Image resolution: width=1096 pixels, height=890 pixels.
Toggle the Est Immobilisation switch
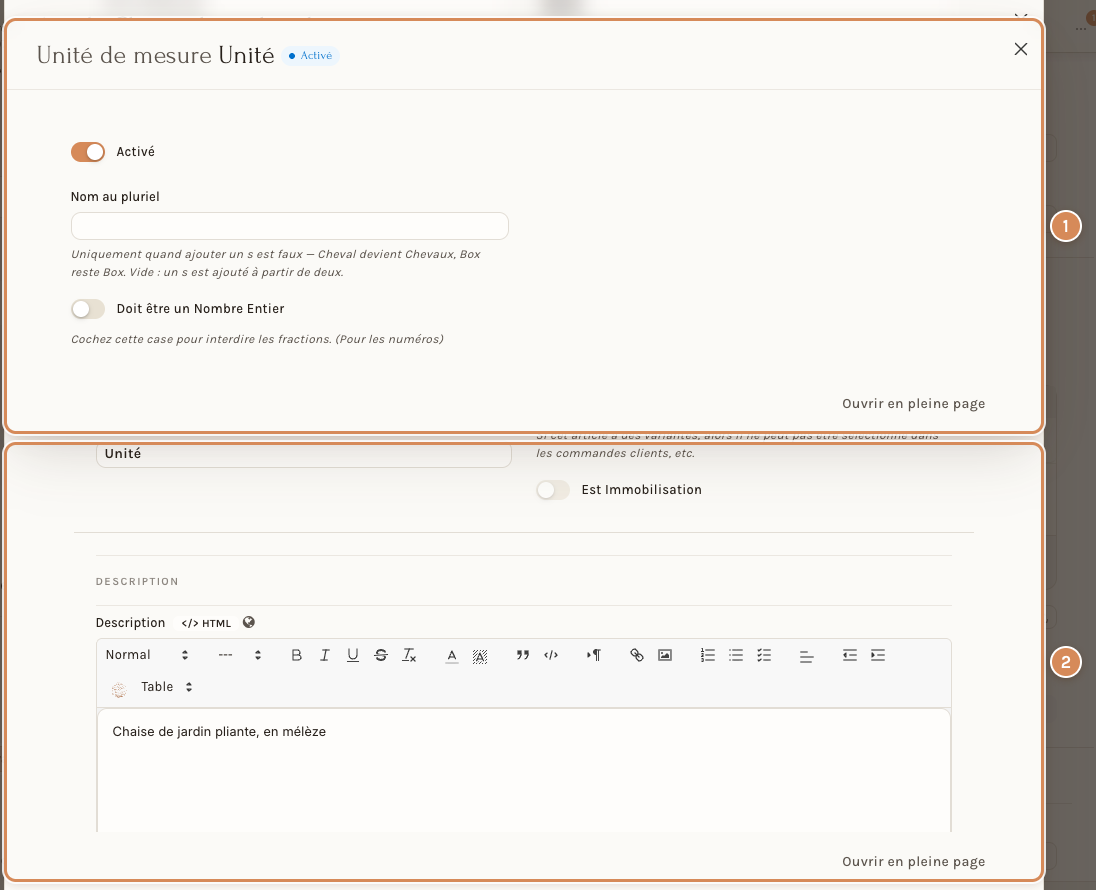pos(553,490)
